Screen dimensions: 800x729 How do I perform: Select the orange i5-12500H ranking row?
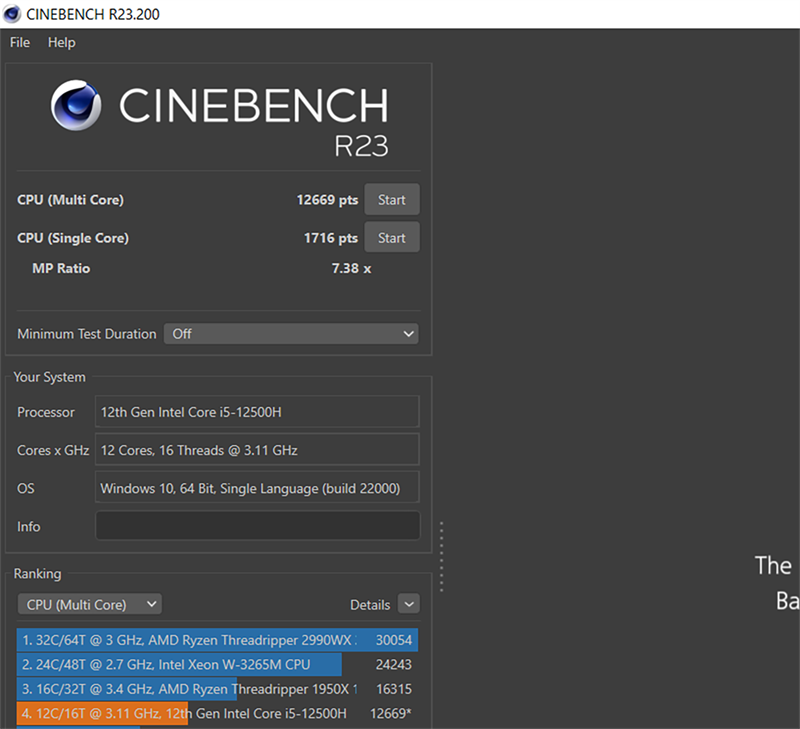coord(217,713)
